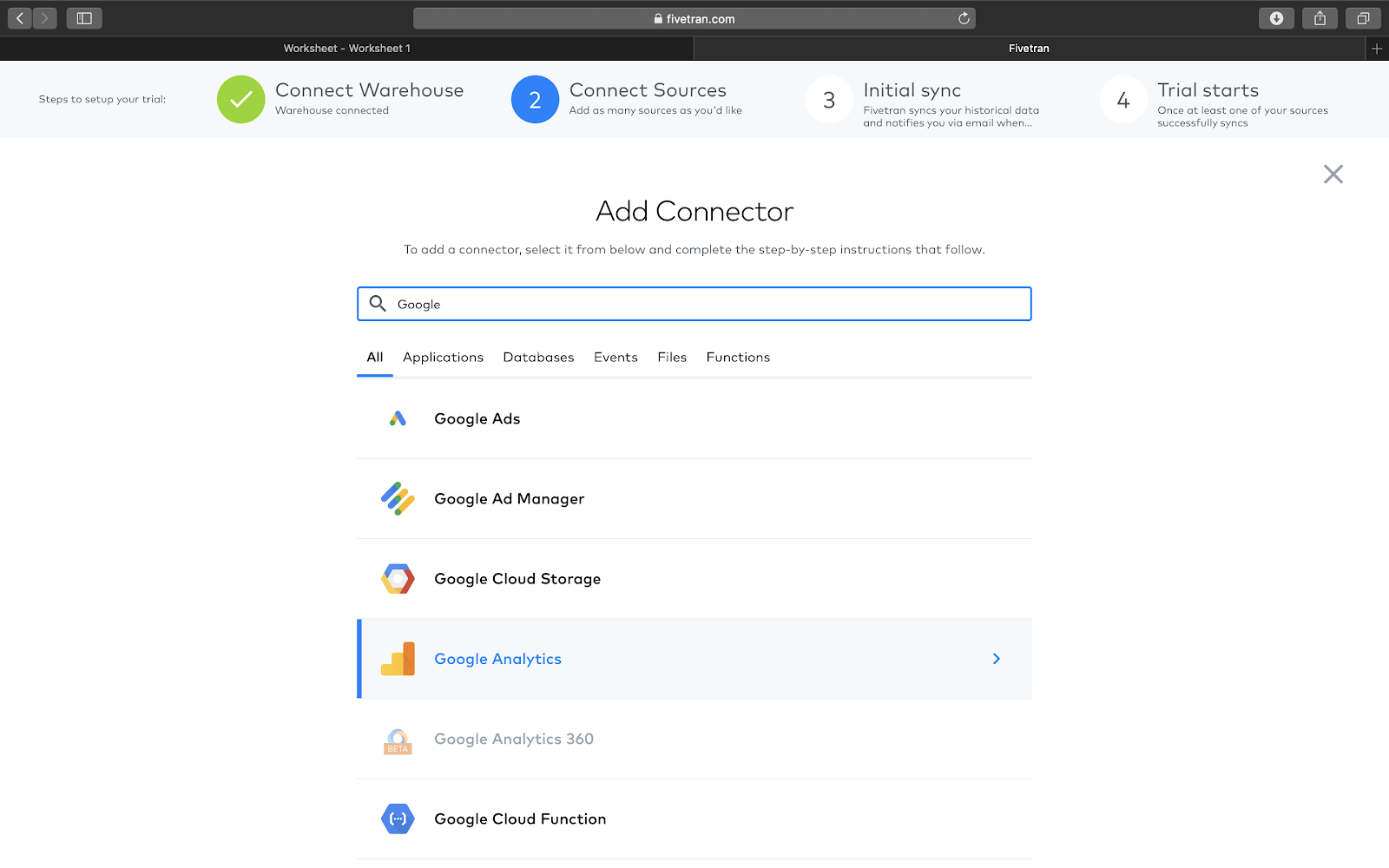Image resolution: width=1389 pixels, height=868 pixels.
Task: Switch to the Databases tab
Action: 538,358
